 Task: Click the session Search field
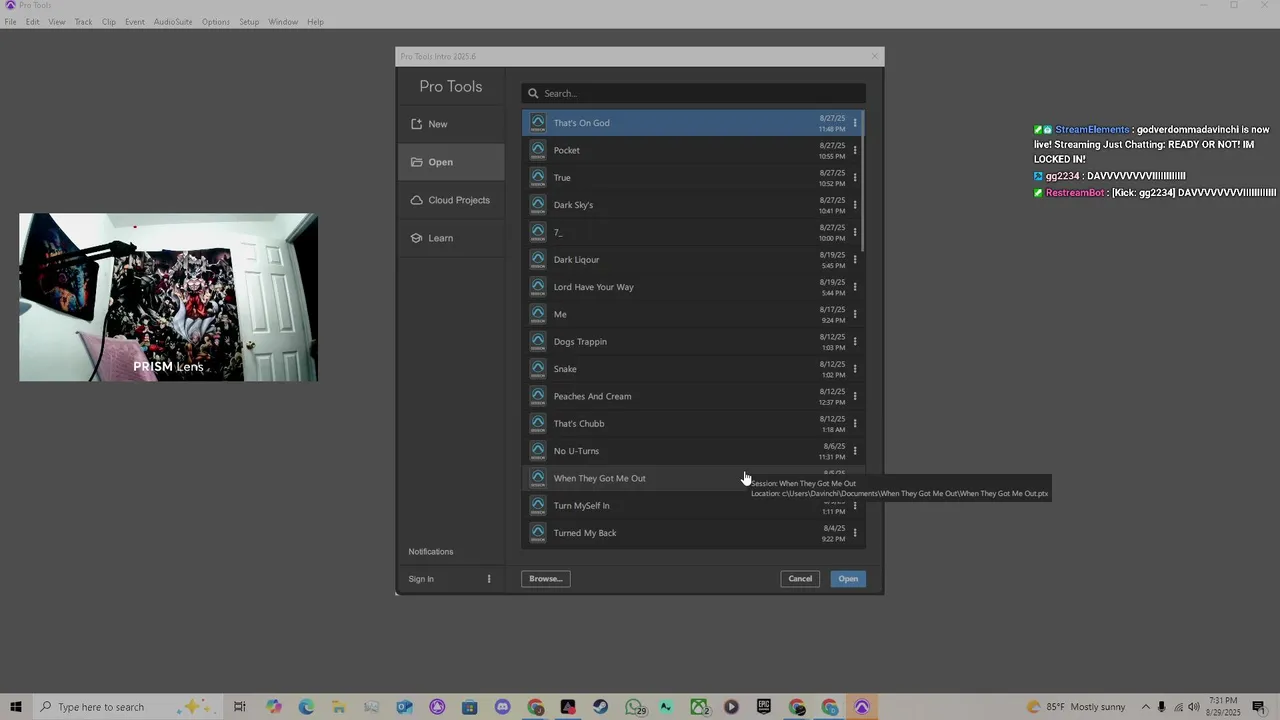point(693,93)
